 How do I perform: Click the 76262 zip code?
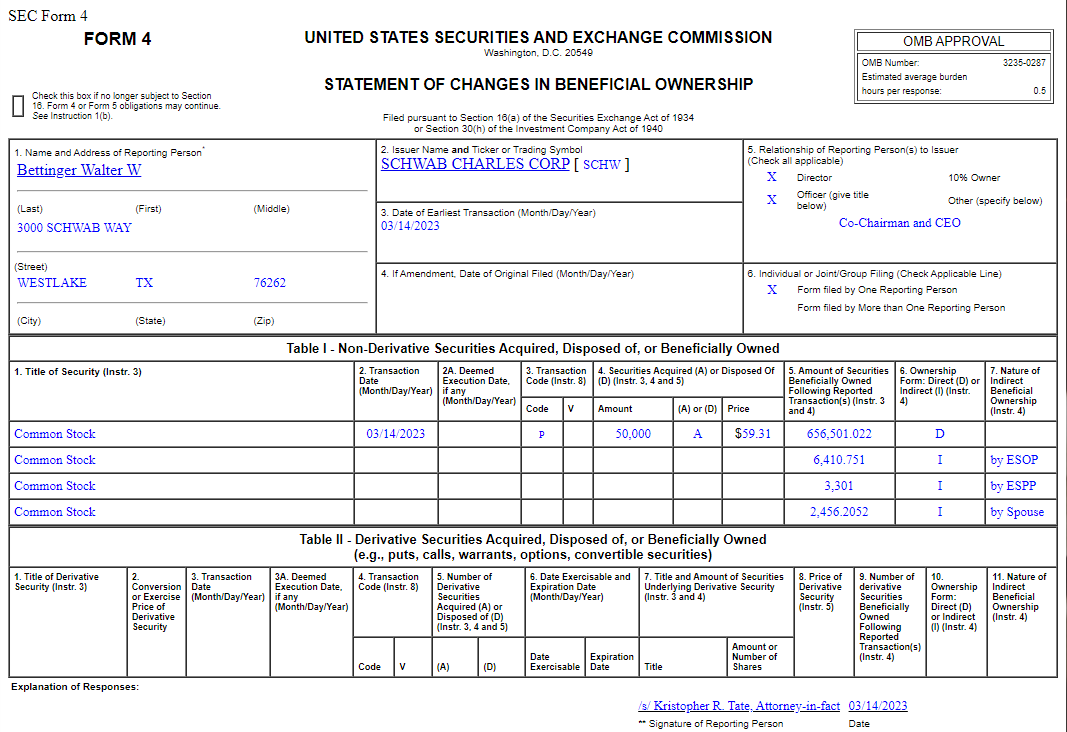[269, 283]
